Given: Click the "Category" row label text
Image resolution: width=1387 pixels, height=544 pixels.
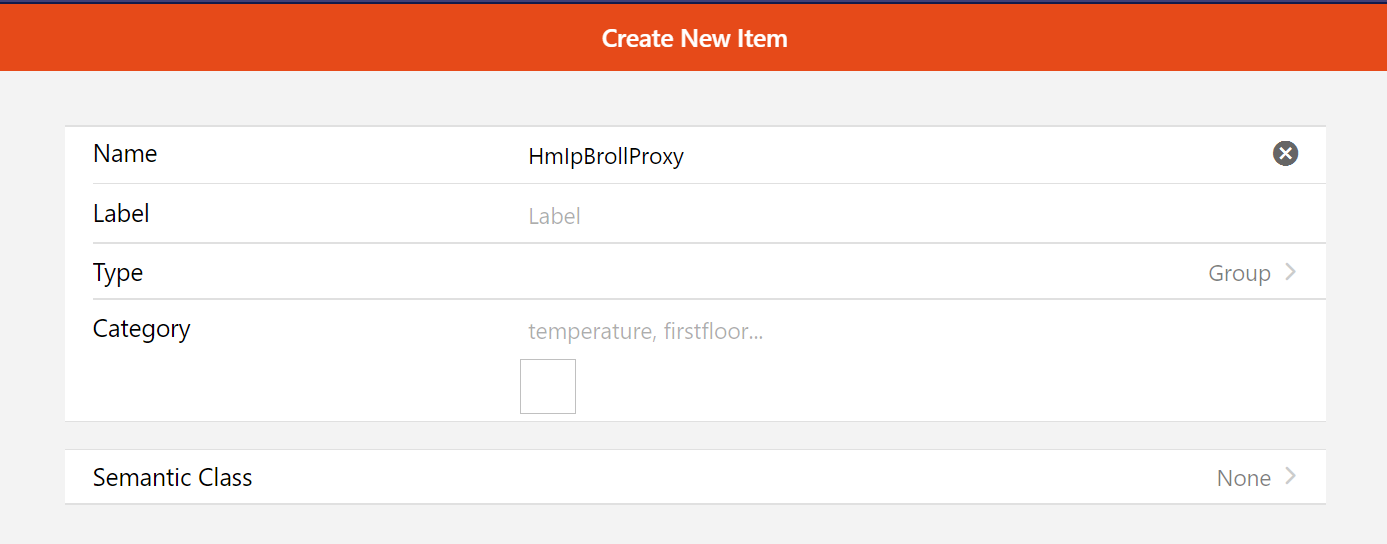Looking at the screenshot, I should coord(141,329).
